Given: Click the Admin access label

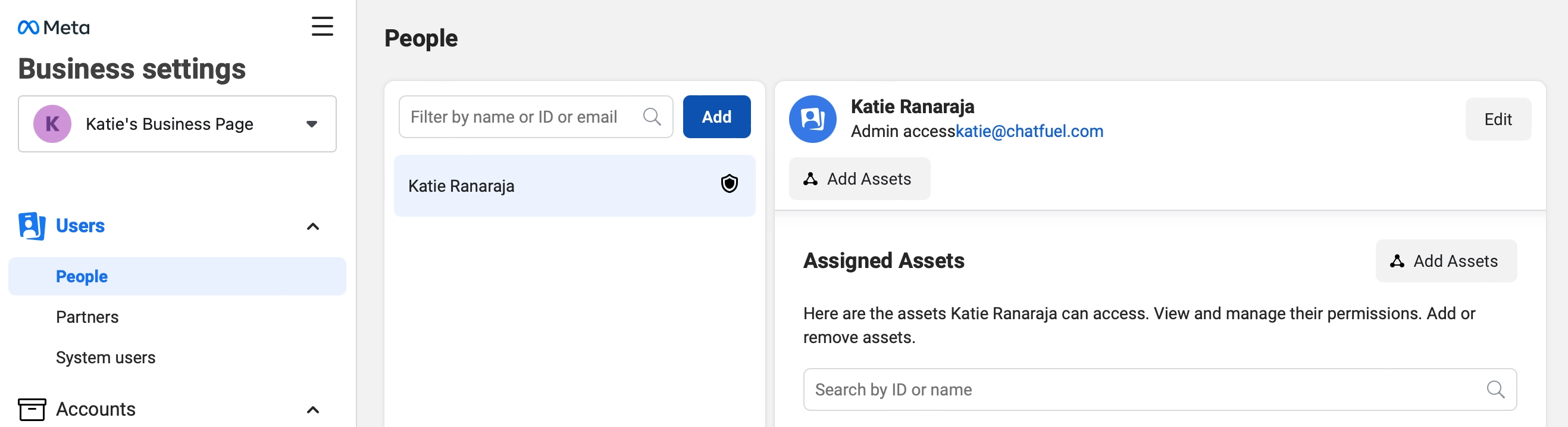Looking at the screenshot, I should click(903, 131).
